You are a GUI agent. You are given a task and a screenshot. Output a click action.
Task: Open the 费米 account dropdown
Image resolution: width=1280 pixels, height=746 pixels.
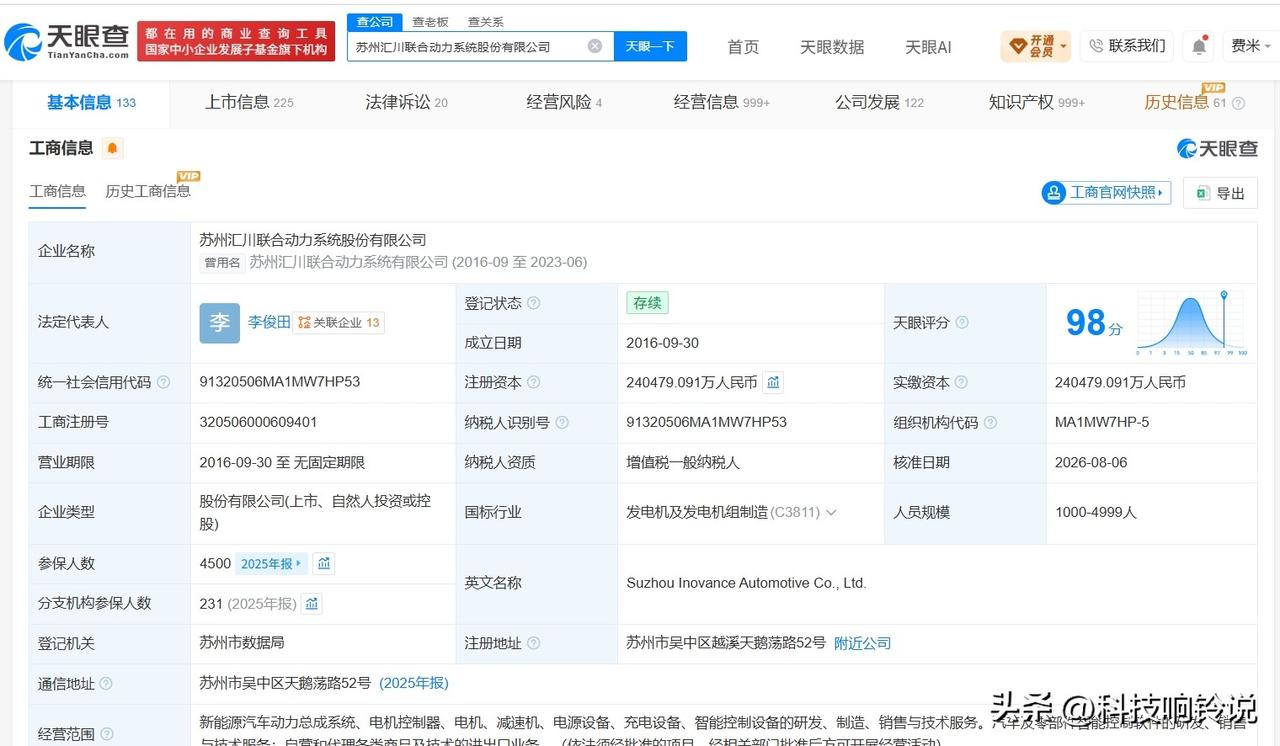pos(1251,46)
